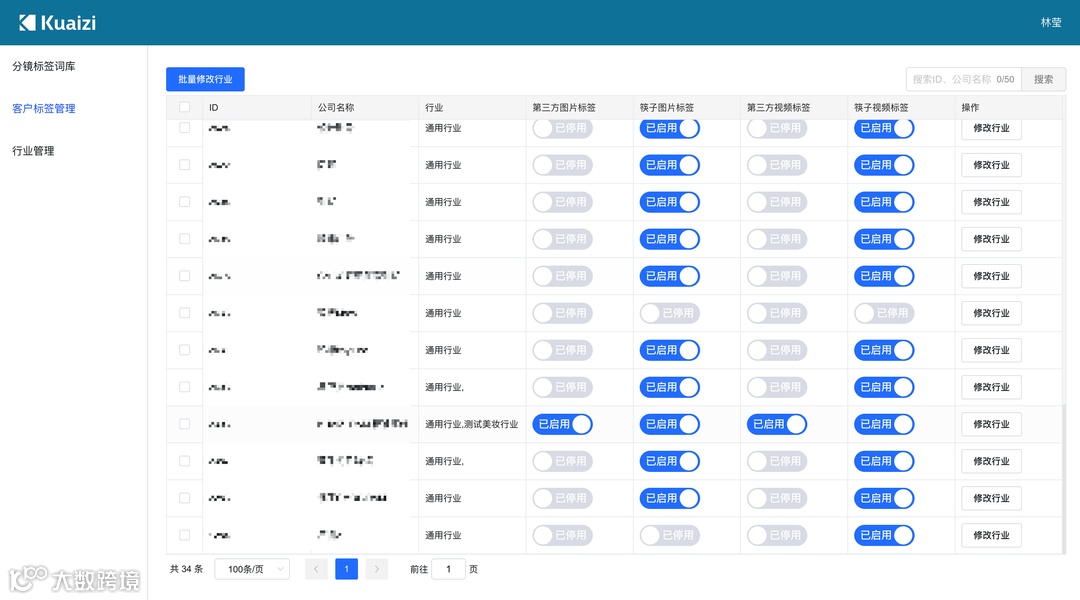Screen dimensions: 1080x600
Task: Disable the 筷子图片标签 toggle in the first row
Action: [x=669, y=128]
